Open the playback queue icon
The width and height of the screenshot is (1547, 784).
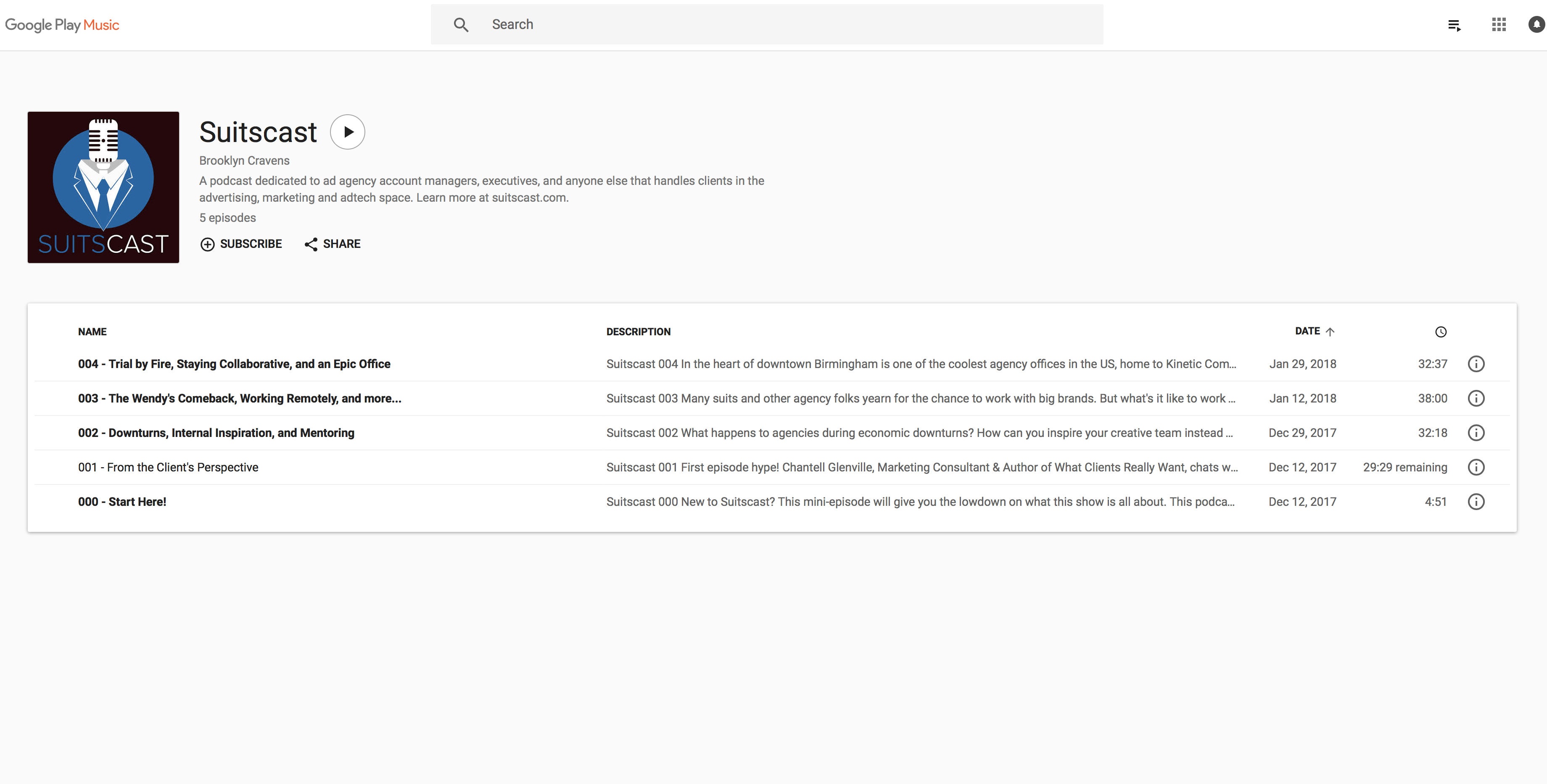click(x=1454, y=25)
